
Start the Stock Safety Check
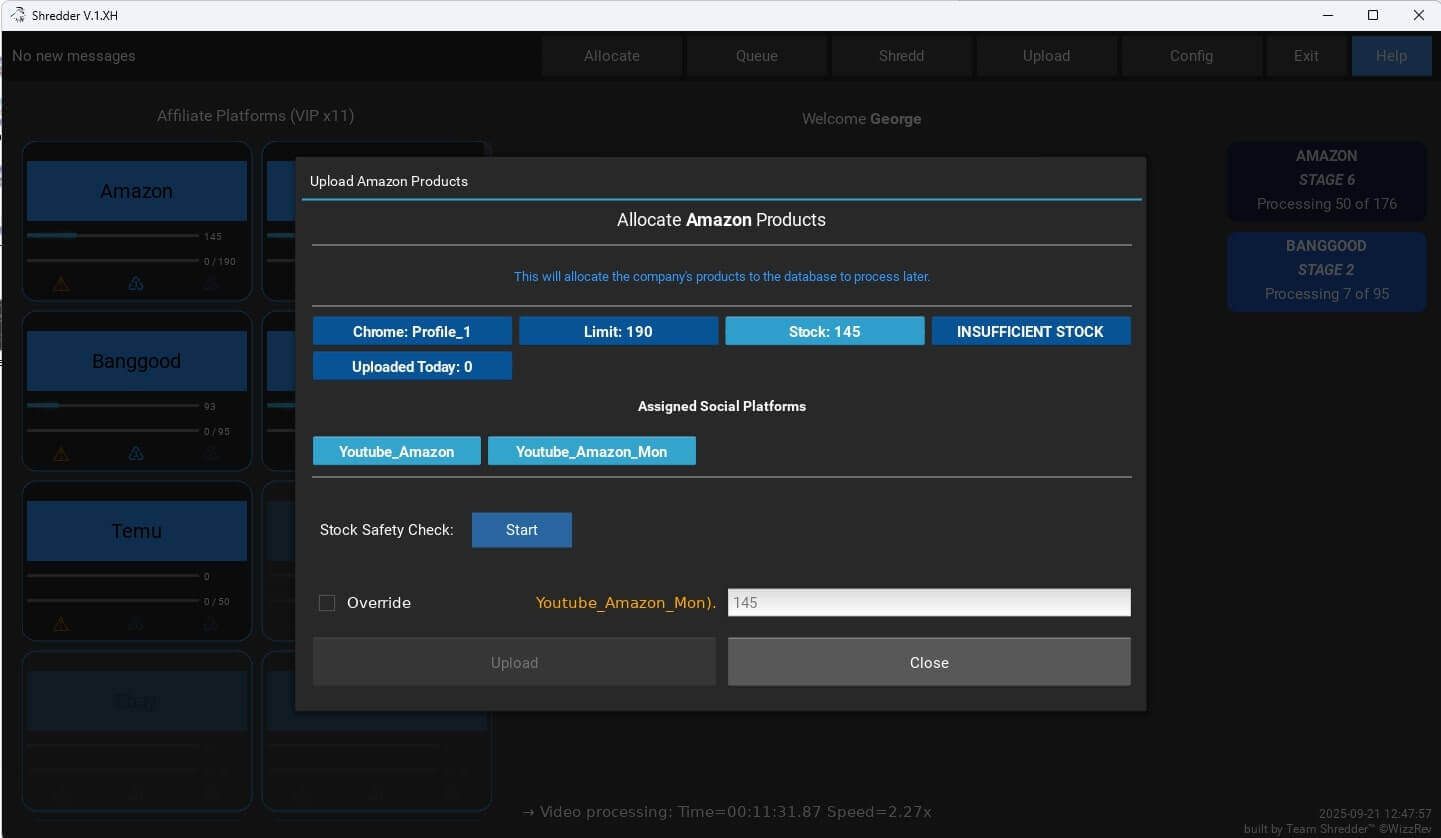521,530
